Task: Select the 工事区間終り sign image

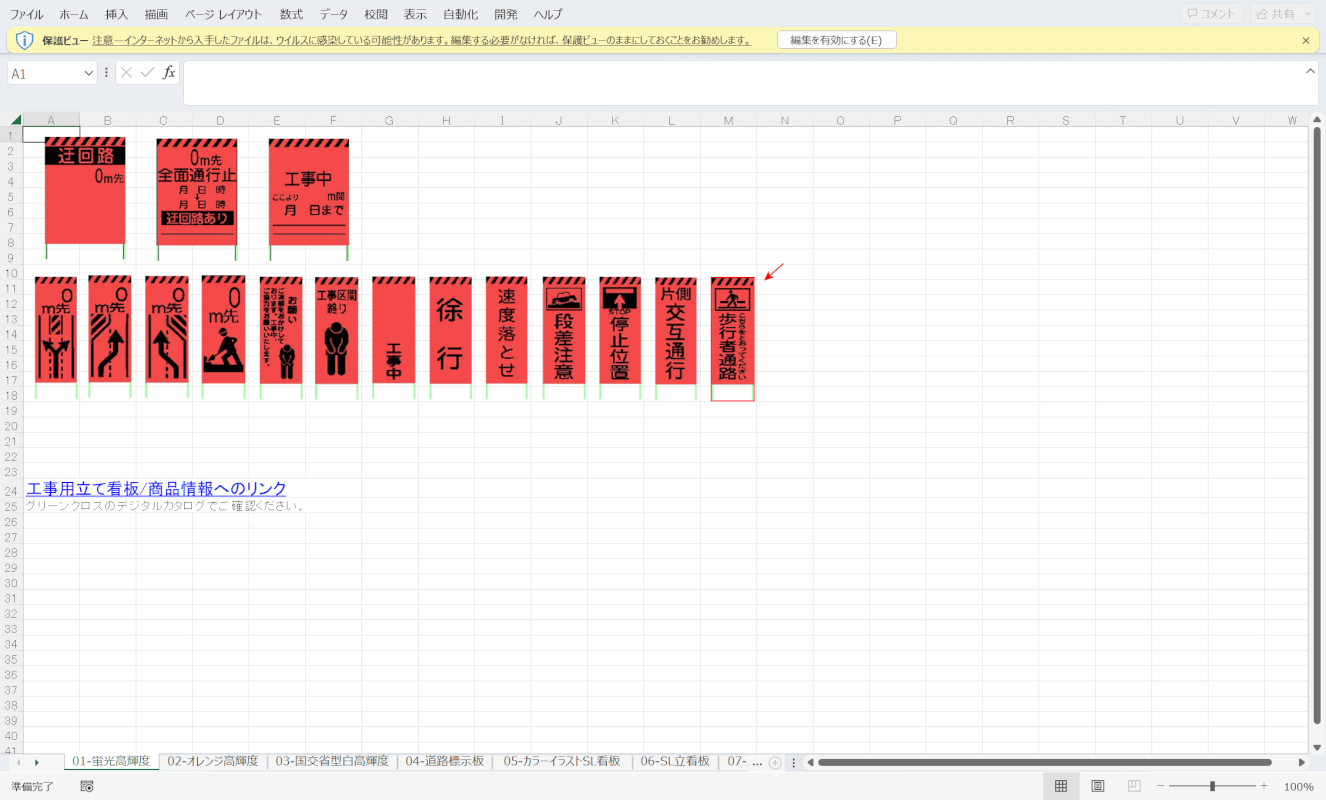Action: tap(337, 338)
